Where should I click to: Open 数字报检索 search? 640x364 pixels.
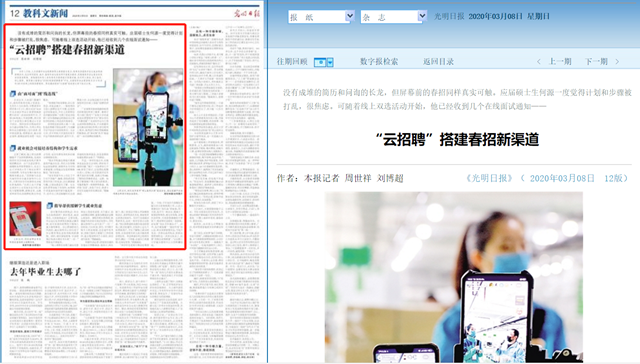(x=379, y=62)
